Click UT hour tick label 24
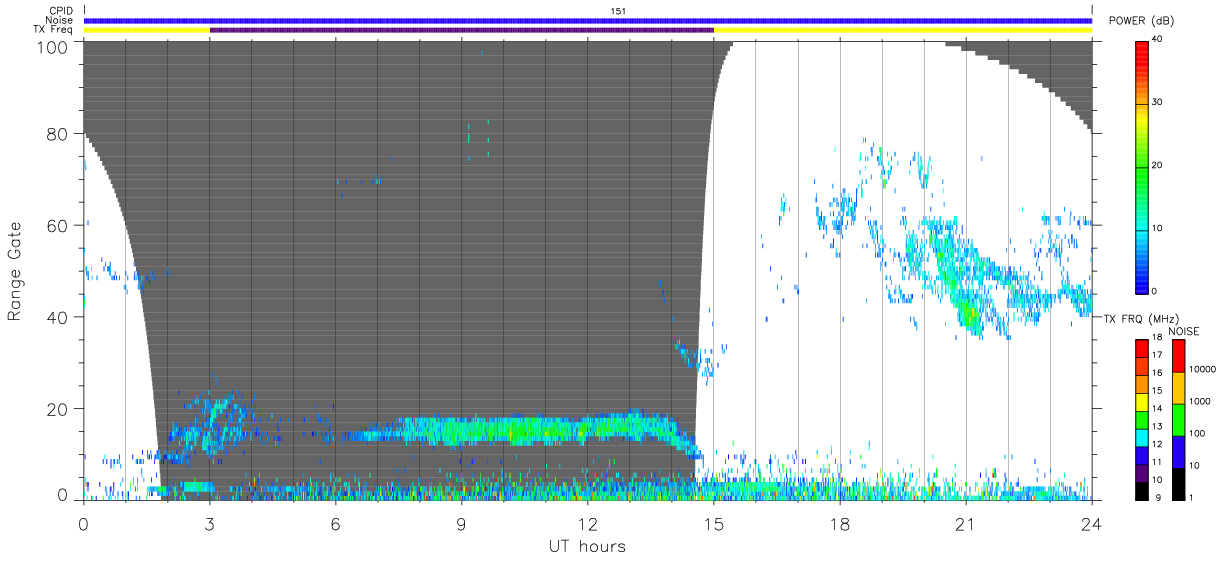 point(1092,523)
